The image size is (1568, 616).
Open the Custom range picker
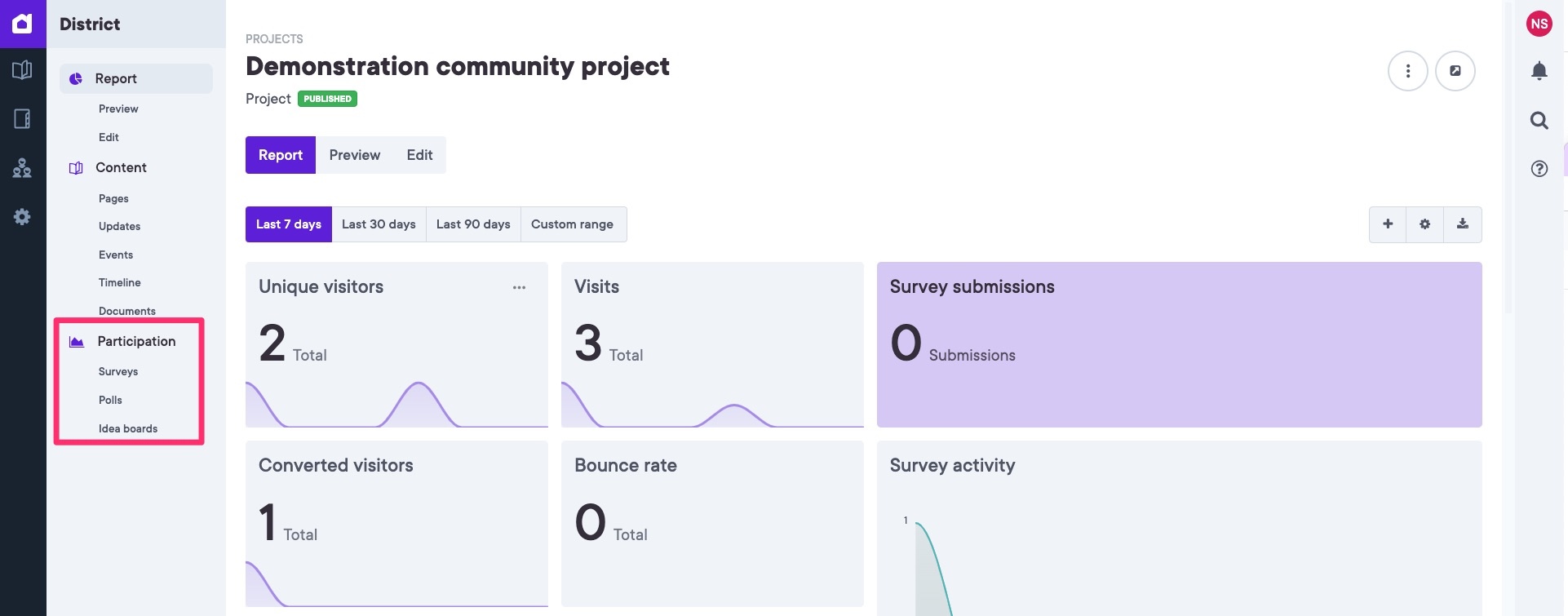tap(572, 224)
